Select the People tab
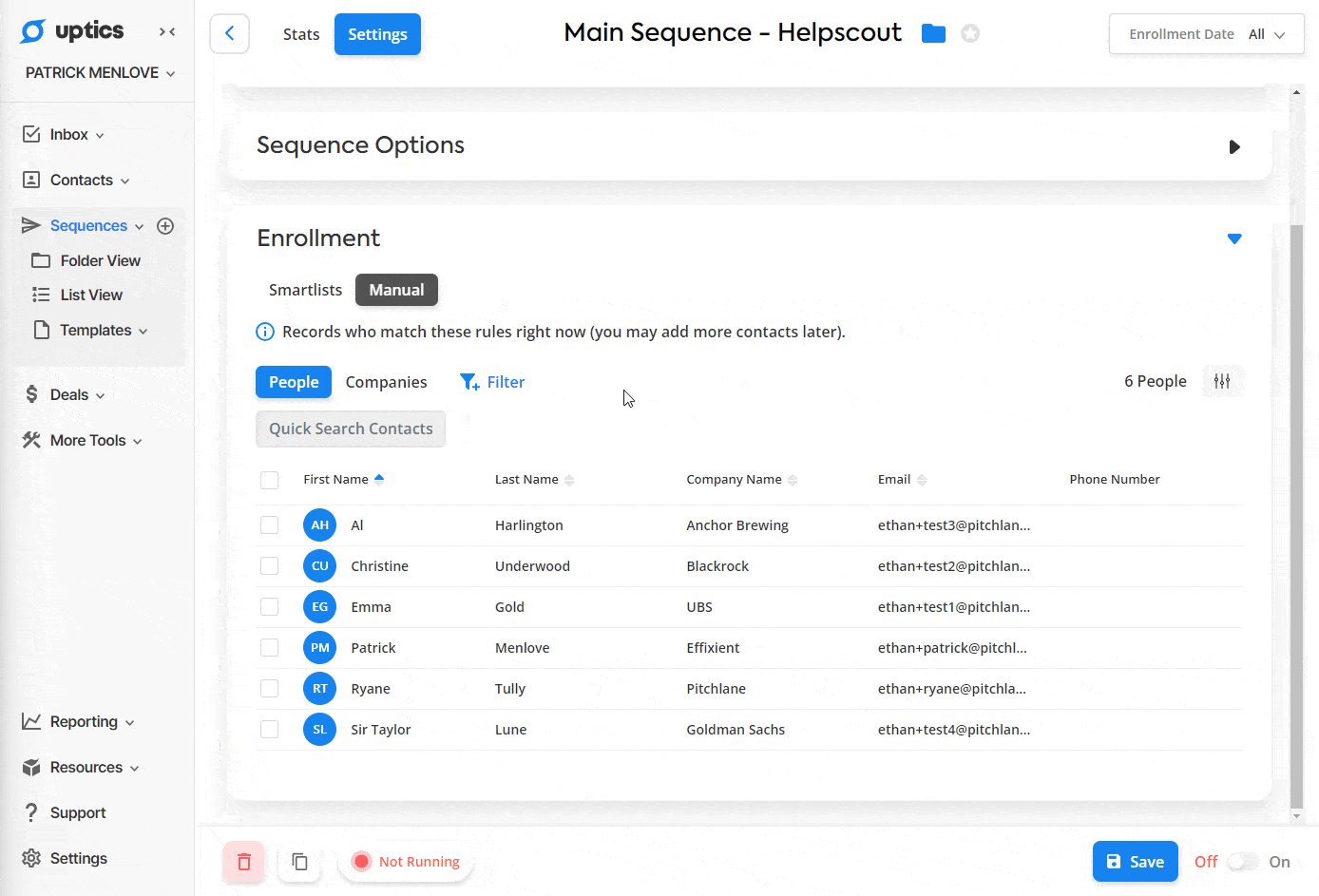Image resolution: width=1319 pixels, height=896 pixels. (294, 382)
